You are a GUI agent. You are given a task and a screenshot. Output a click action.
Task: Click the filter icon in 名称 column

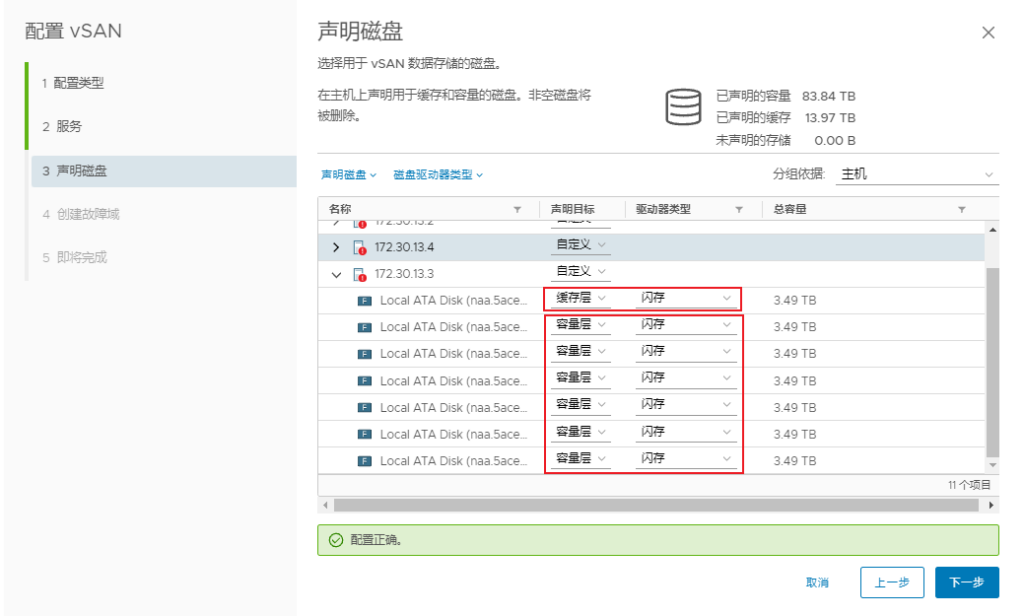pyautogui.click(x=517, y=210)
